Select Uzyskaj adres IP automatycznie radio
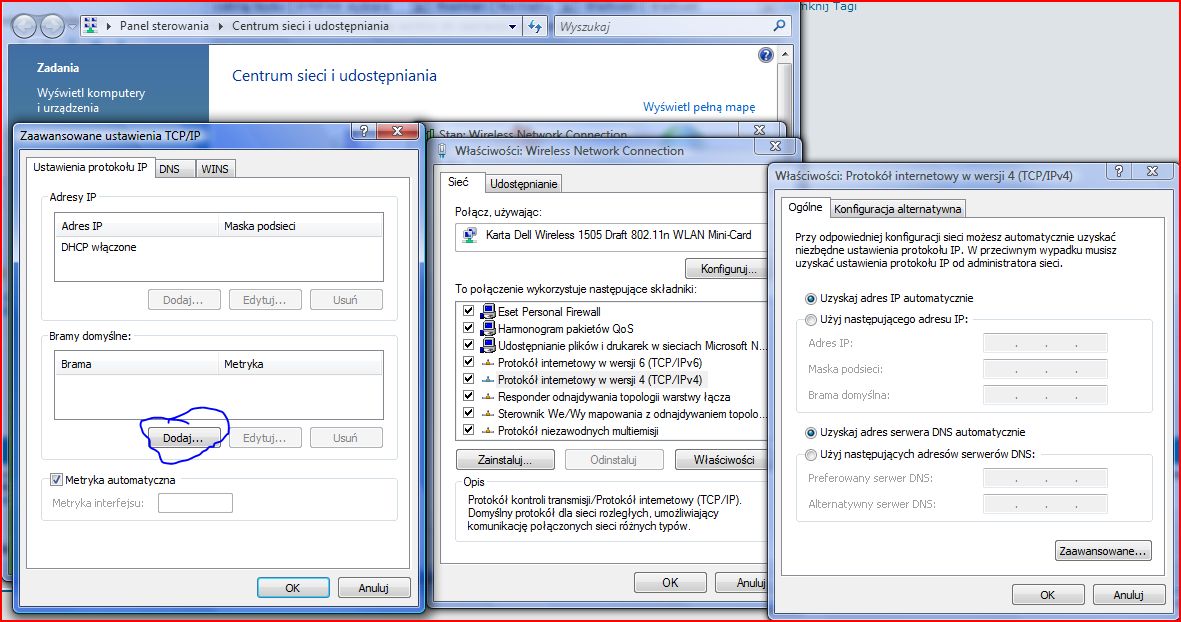 point(810,298)
